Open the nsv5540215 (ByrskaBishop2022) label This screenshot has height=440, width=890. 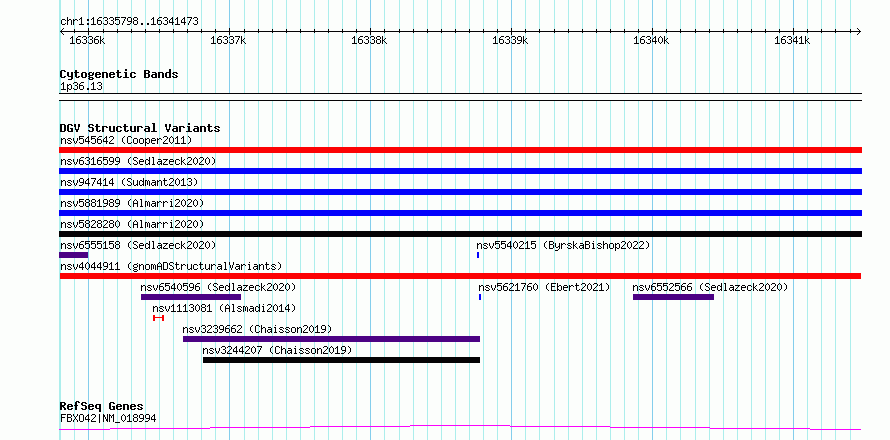coord(563,245)
